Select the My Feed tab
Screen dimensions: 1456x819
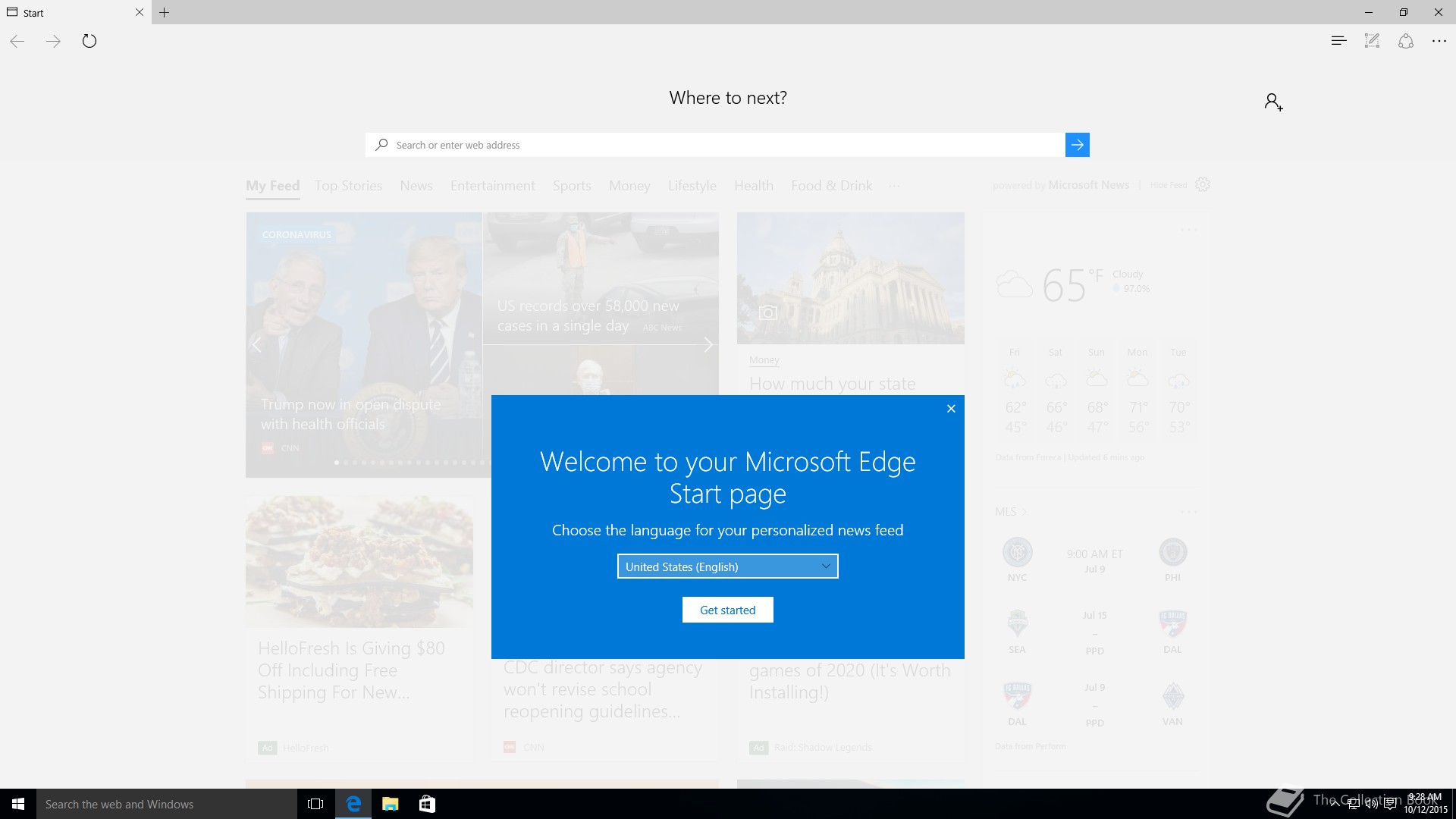(273, 186)
